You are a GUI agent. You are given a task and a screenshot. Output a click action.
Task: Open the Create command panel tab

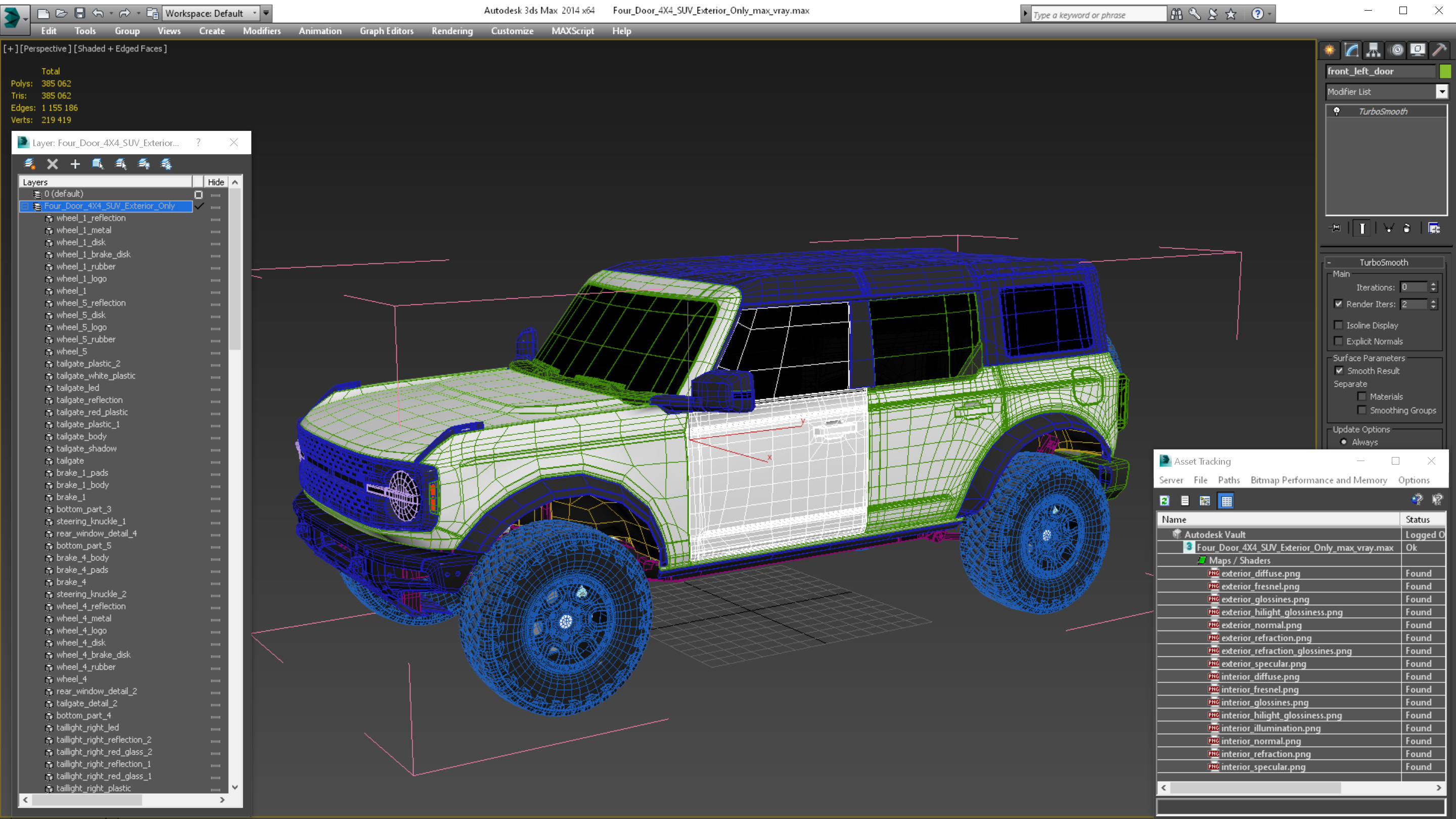1330,51
